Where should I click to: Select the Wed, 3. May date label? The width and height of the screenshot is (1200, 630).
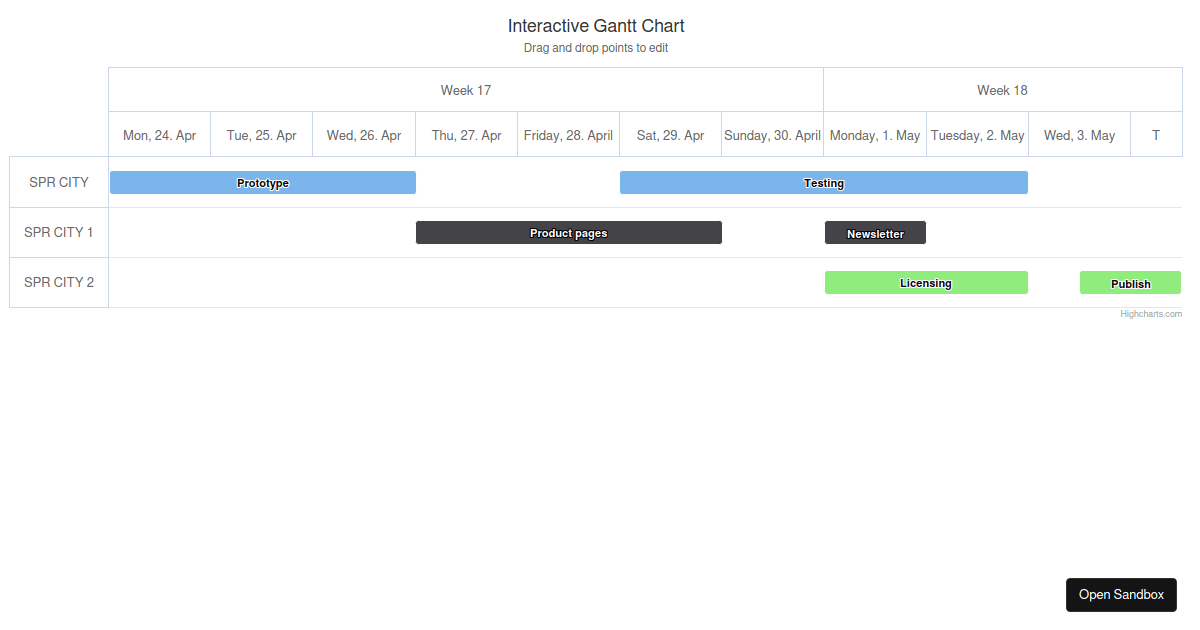(x=1079, y=134)
